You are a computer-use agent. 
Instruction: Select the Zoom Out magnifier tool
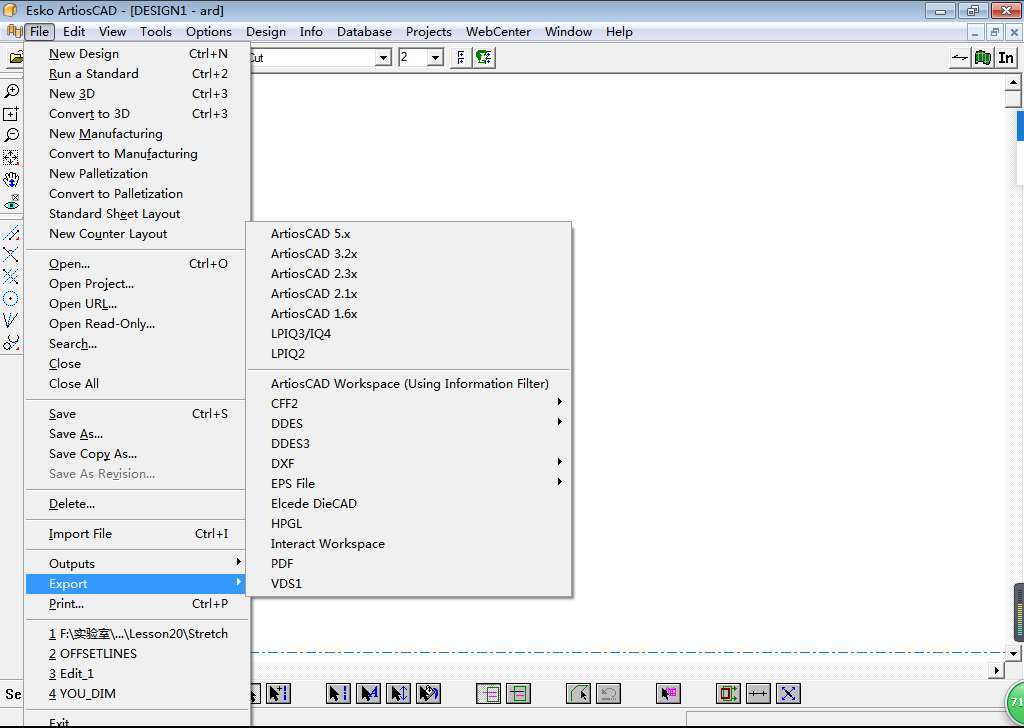pos(11,135)
